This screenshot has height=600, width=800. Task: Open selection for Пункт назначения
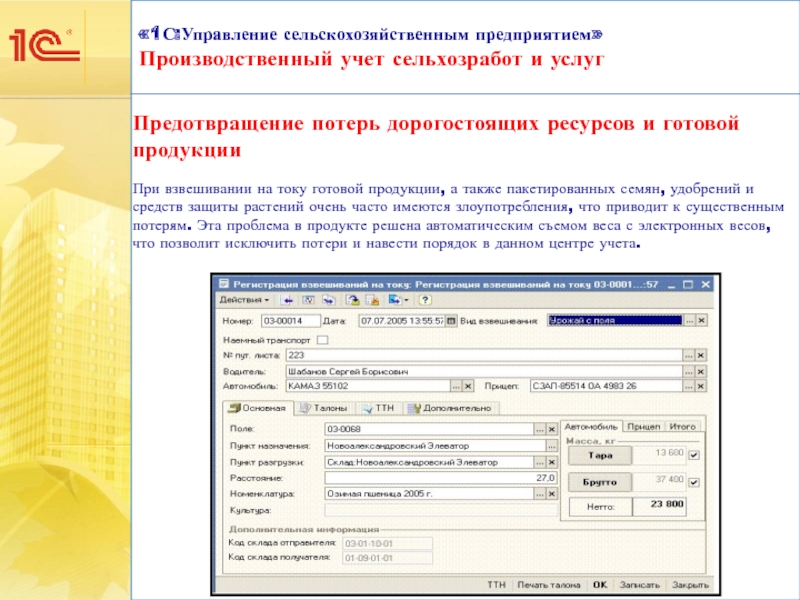552,446
